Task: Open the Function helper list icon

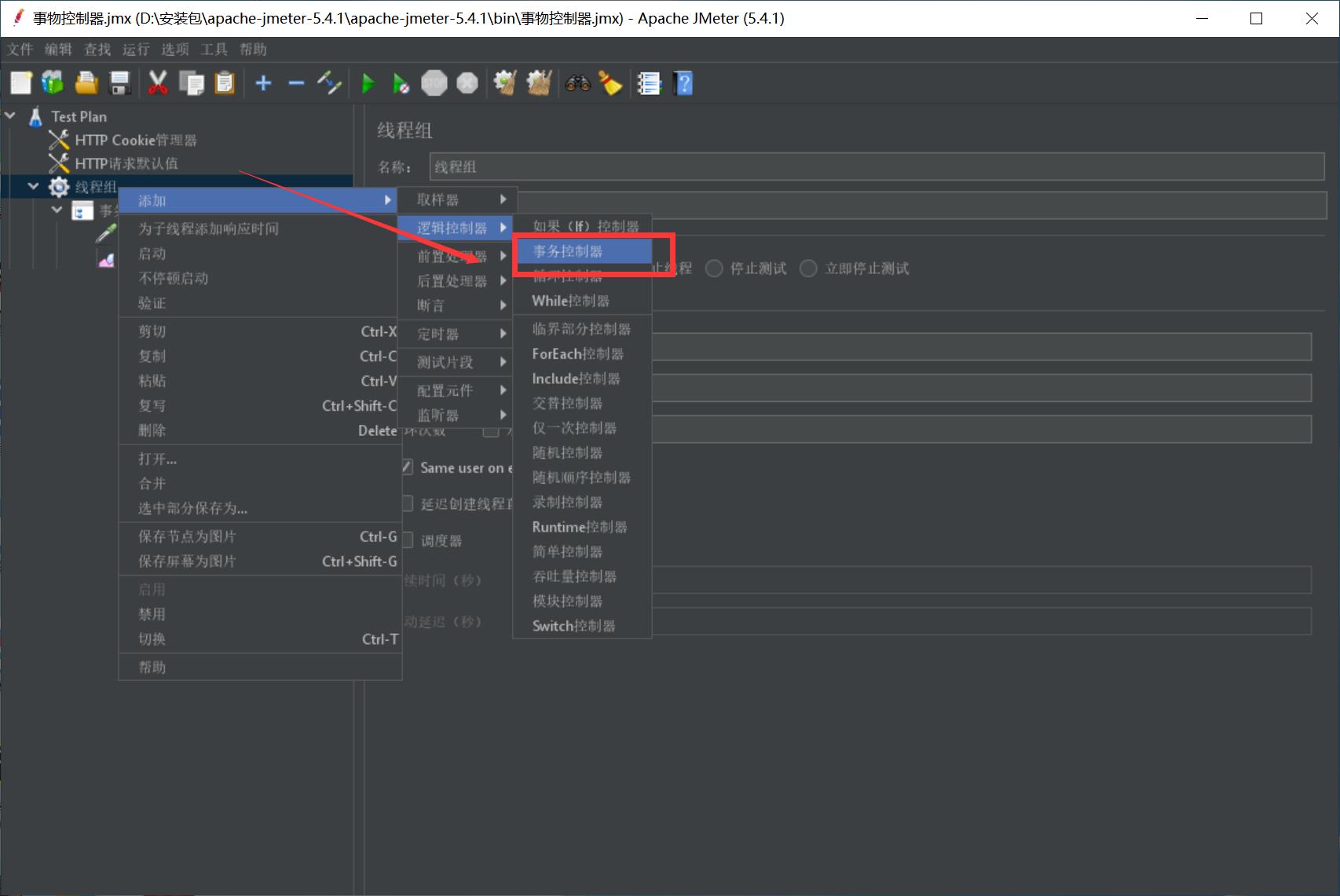Action: [x=649, y=82]
